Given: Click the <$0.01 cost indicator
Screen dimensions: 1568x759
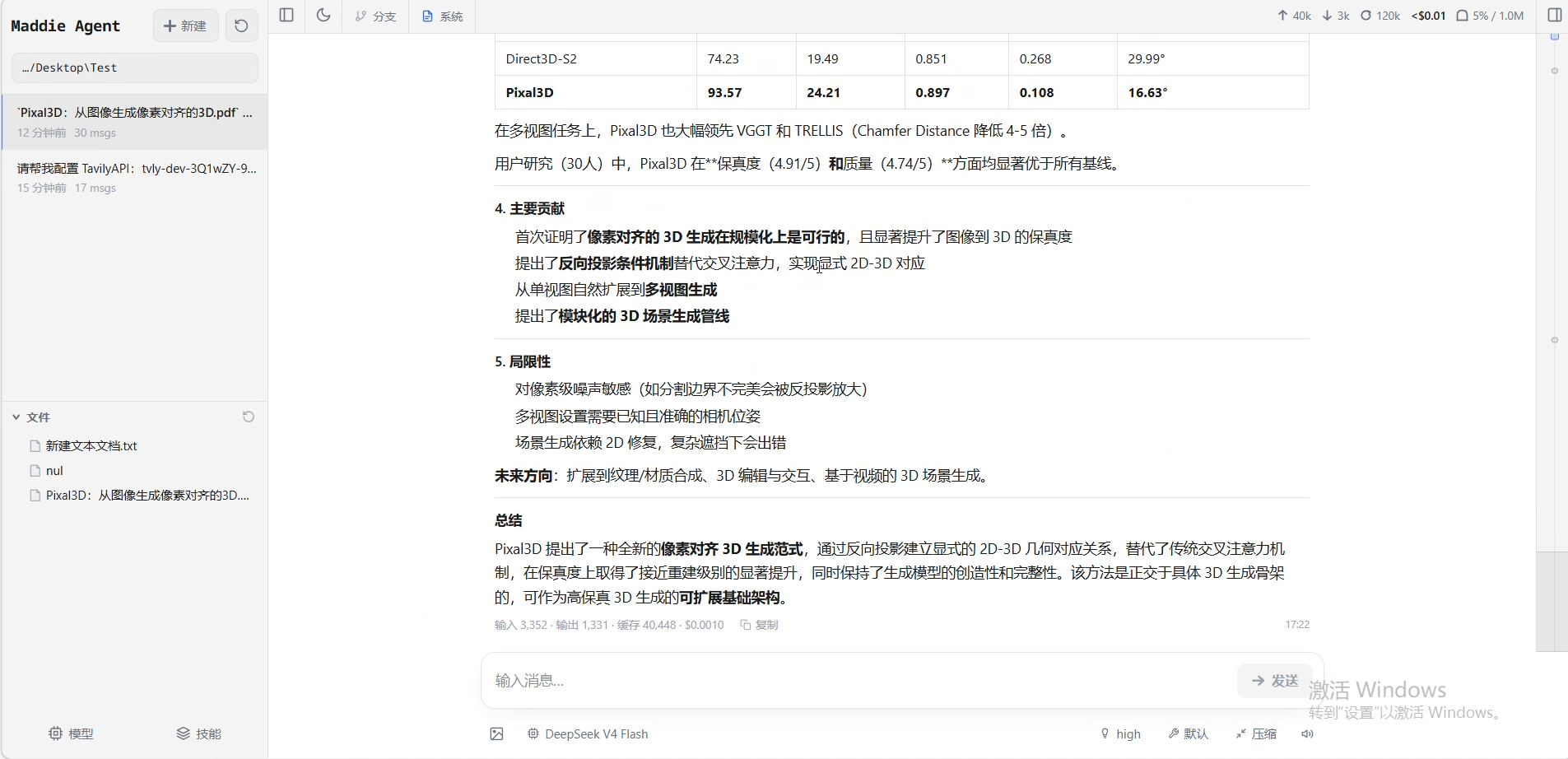Looking at the screenshot, I should [x=1428, y=16].
